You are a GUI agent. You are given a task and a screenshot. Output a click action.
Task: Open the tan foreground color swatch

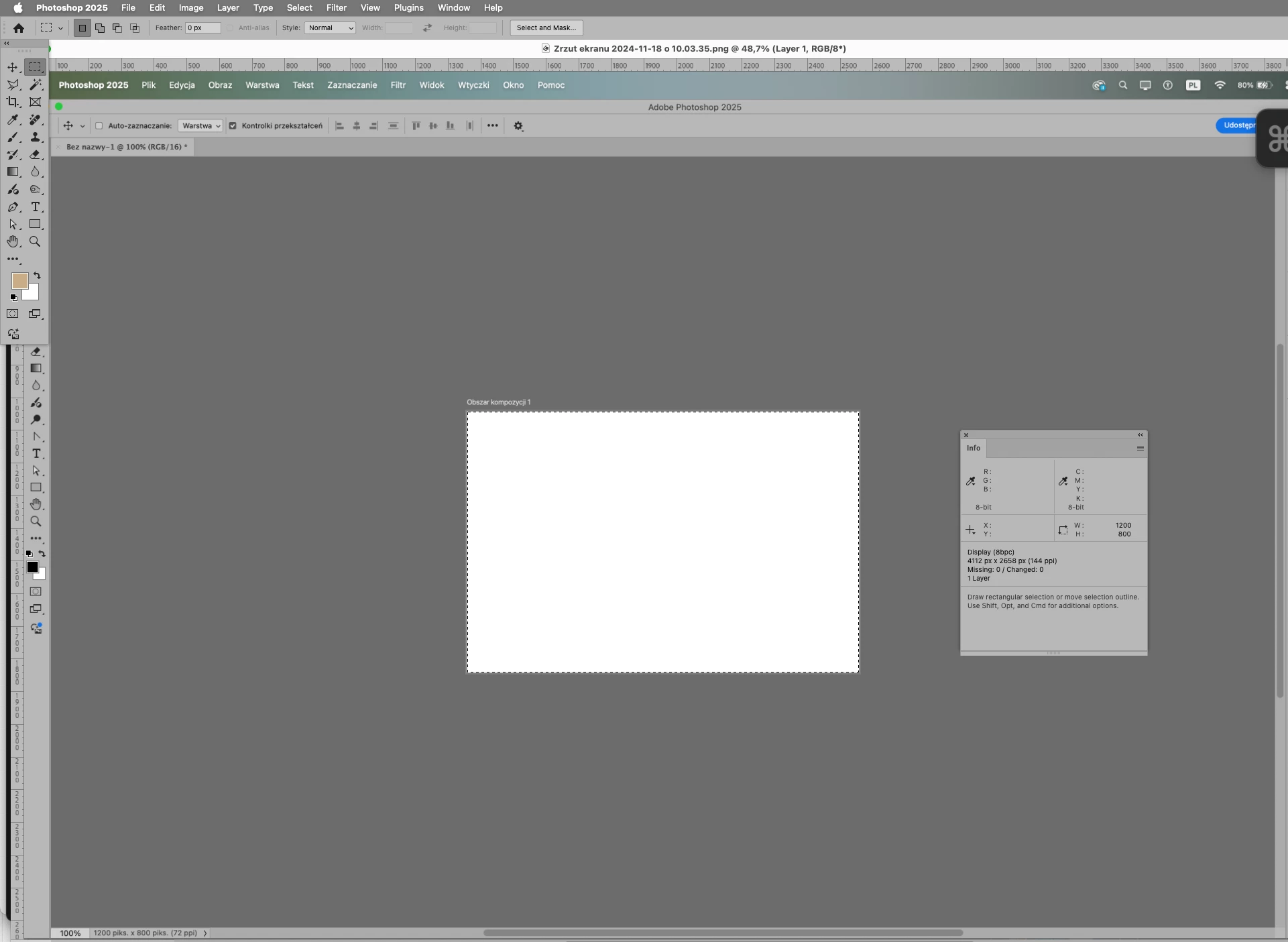click(x=19, y=280)
